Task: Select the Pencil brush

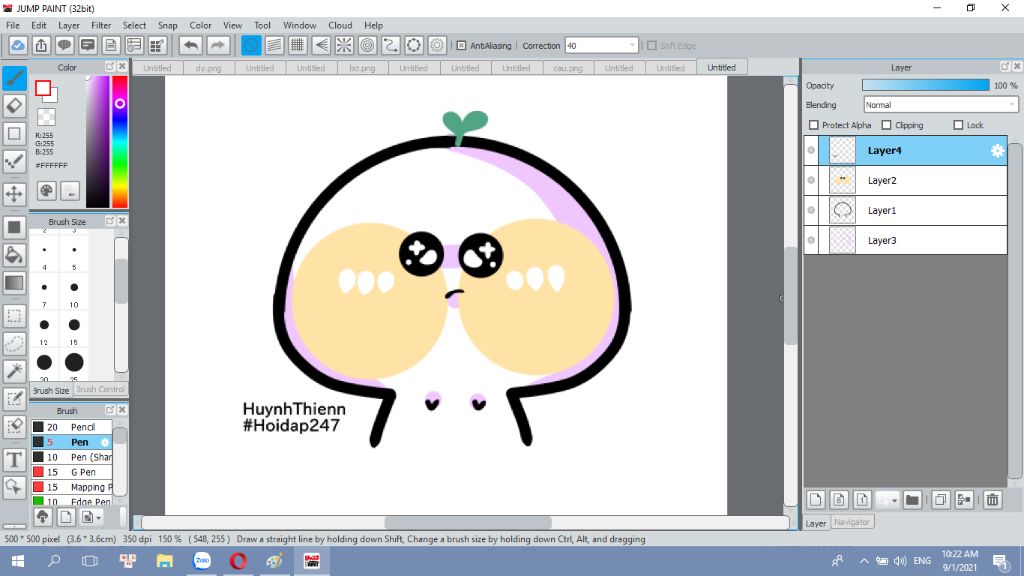Action: [x=72, y=427]
